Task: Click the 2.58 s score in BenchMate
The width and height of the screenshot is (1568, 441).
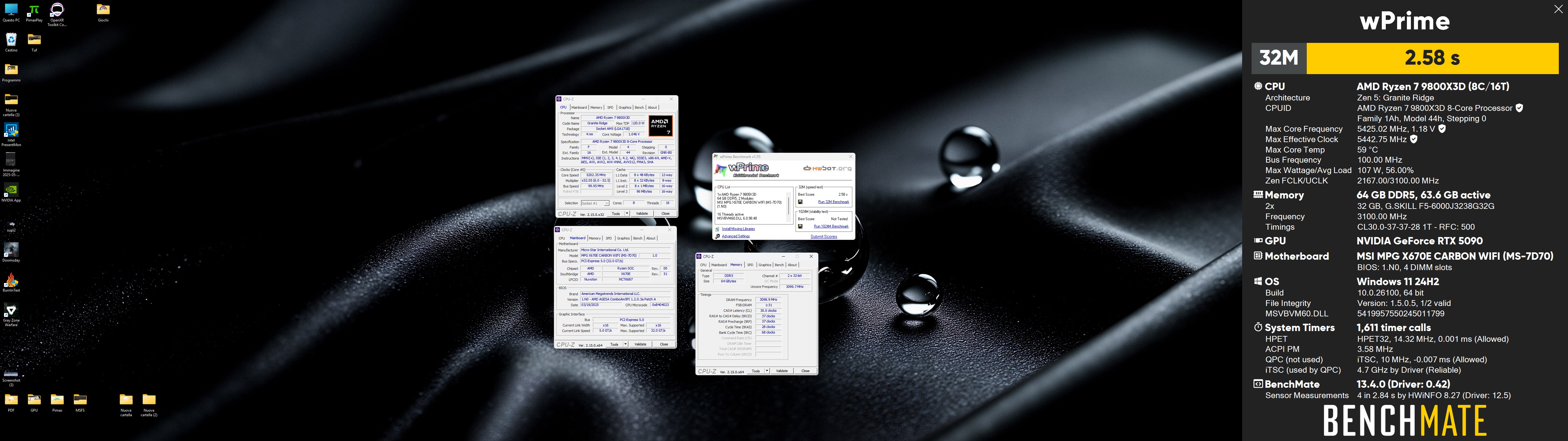Action: [x=1432, y=58]
